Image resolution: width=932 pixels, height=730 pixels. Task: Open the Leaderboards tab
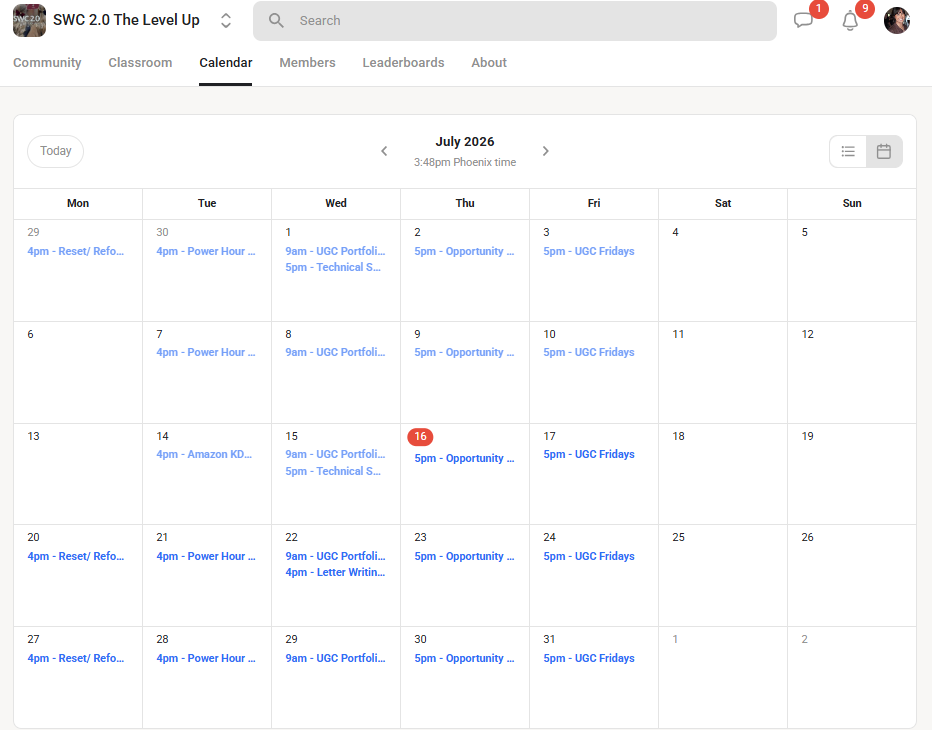404,62
